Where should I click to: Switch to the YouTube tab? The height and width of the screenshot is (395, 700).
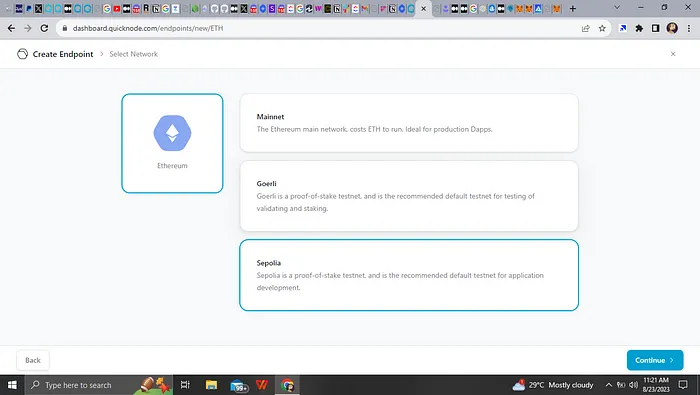(x=117, y=8)
